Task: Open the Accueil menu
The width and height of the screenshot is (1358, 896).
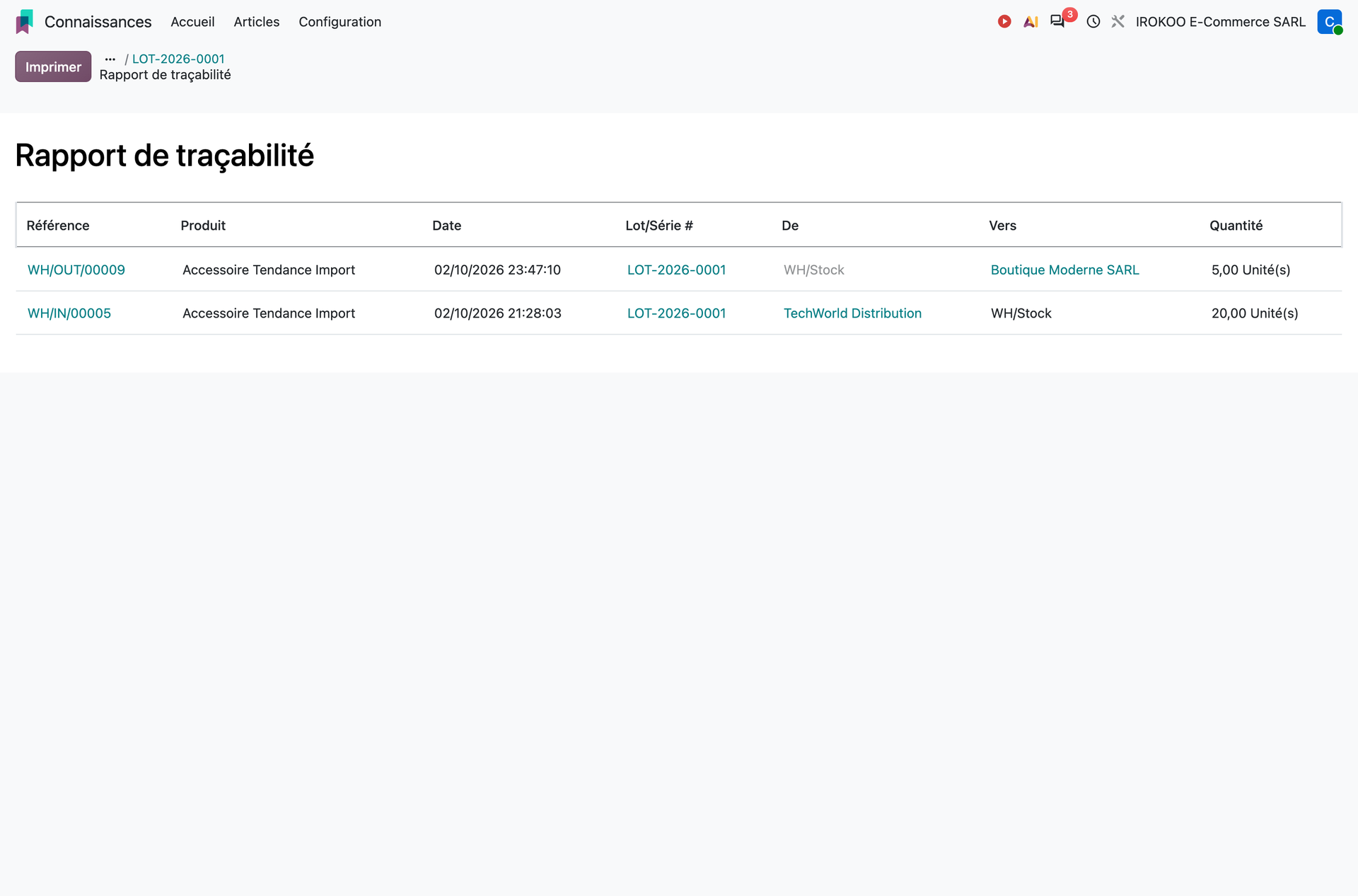Action: (x=192, y=22)
